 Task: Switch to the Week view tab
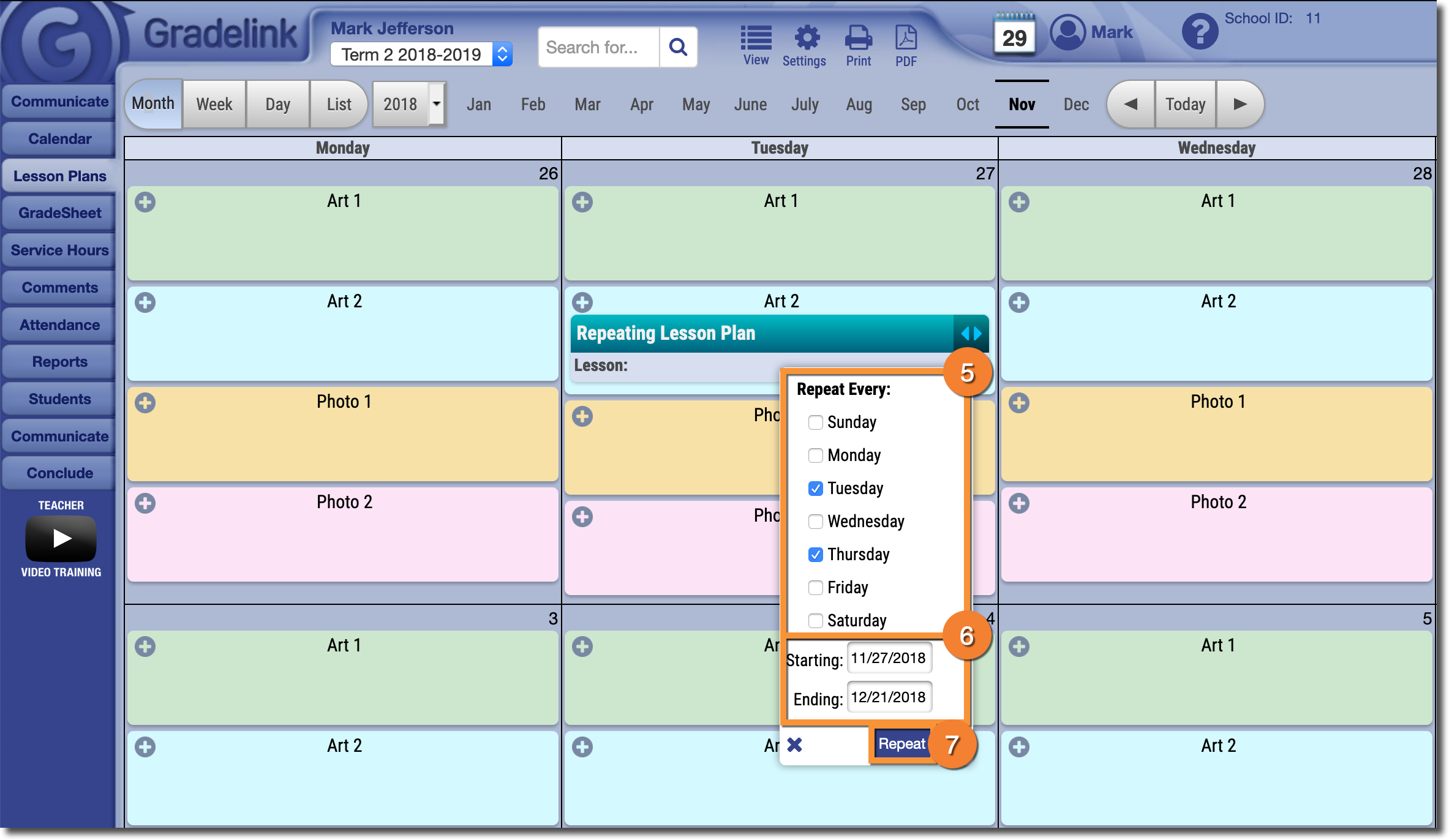pyautogui.click(x=214, y=104)
